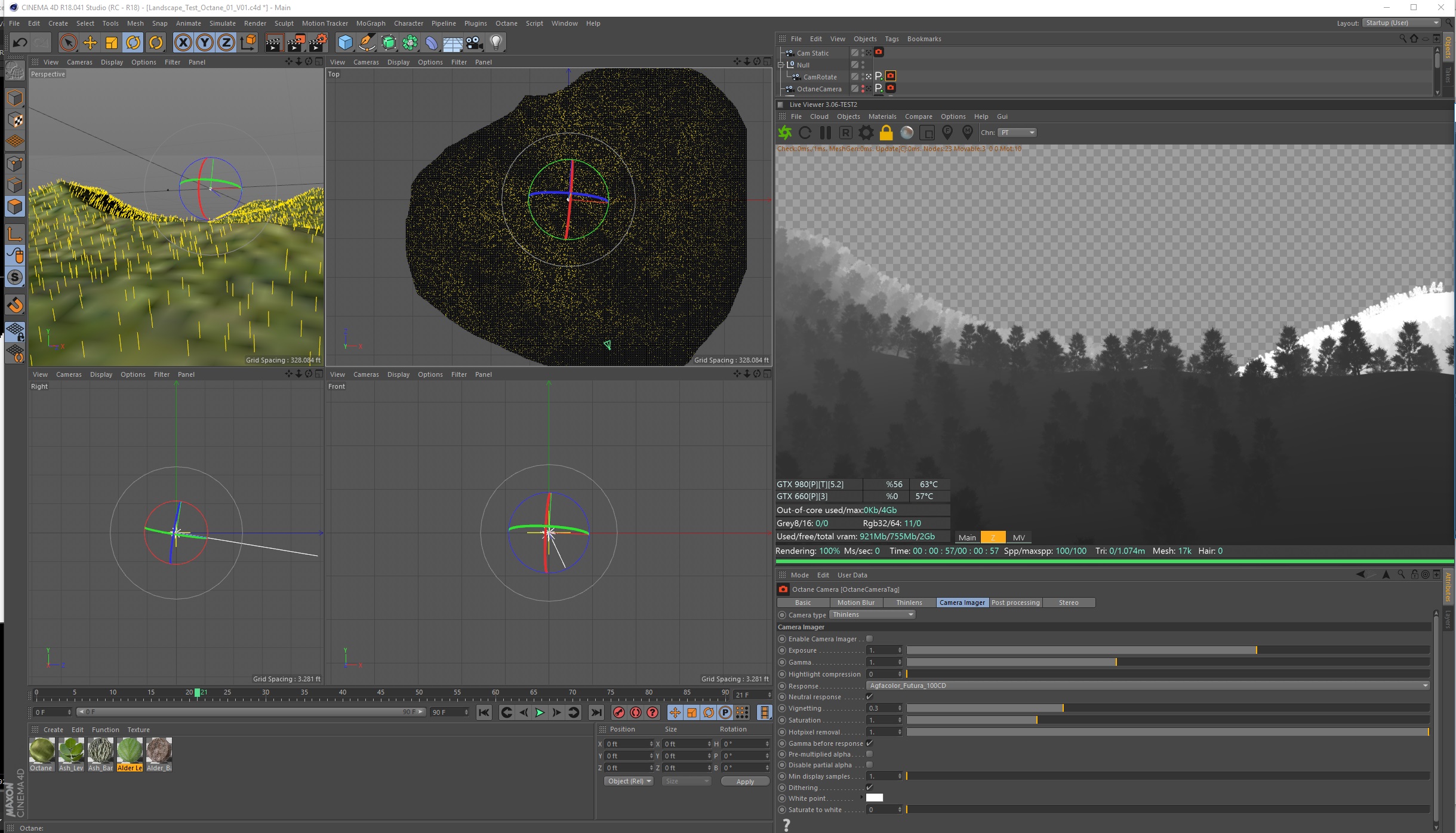Toggle Dithering checkbox
The image size is (1456, 833).
coord(869,788)
